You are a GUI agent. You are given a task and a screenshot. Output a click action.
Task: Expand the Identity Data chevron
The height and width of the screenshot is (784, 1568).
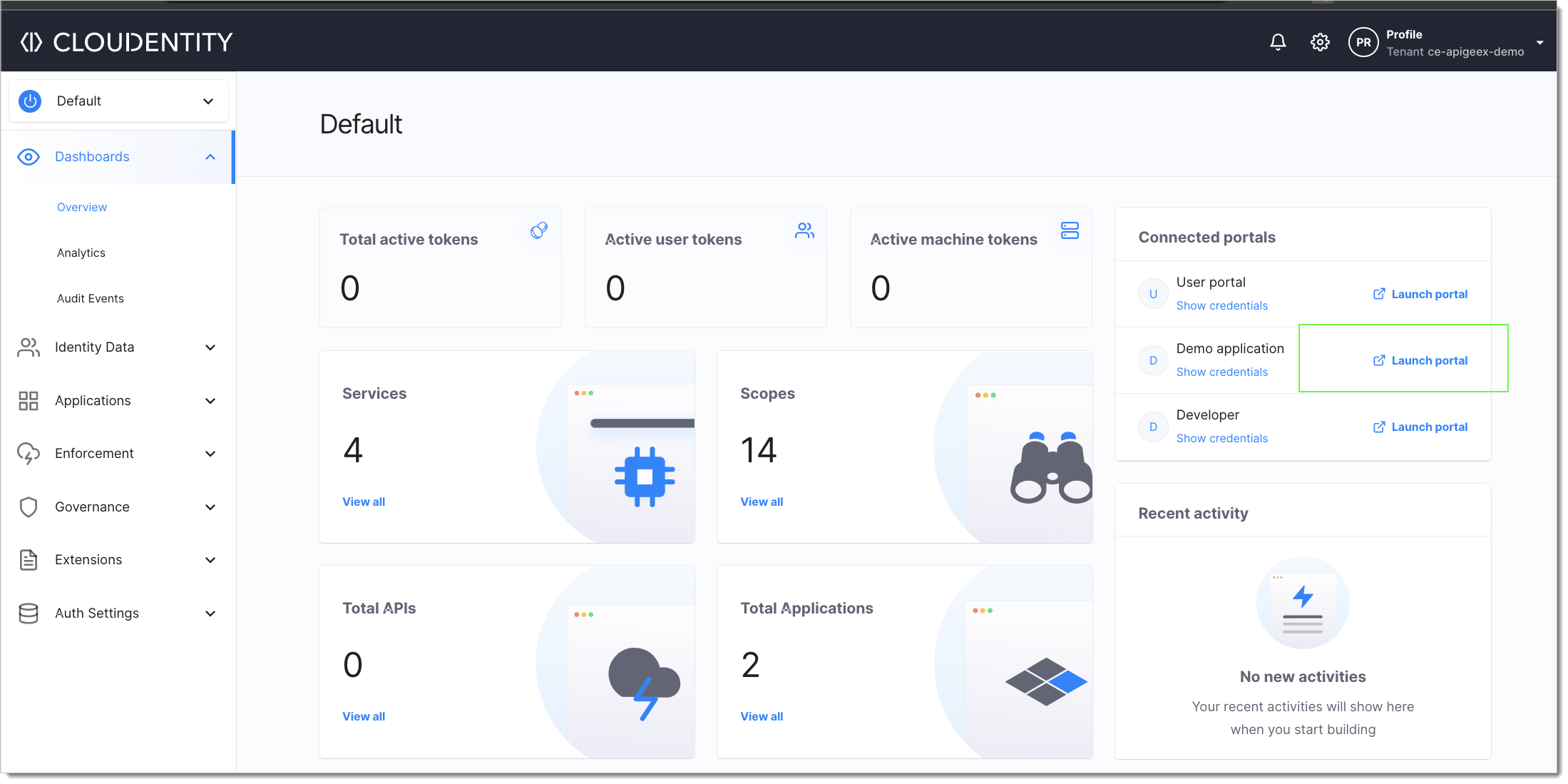(x=210, y=347)
